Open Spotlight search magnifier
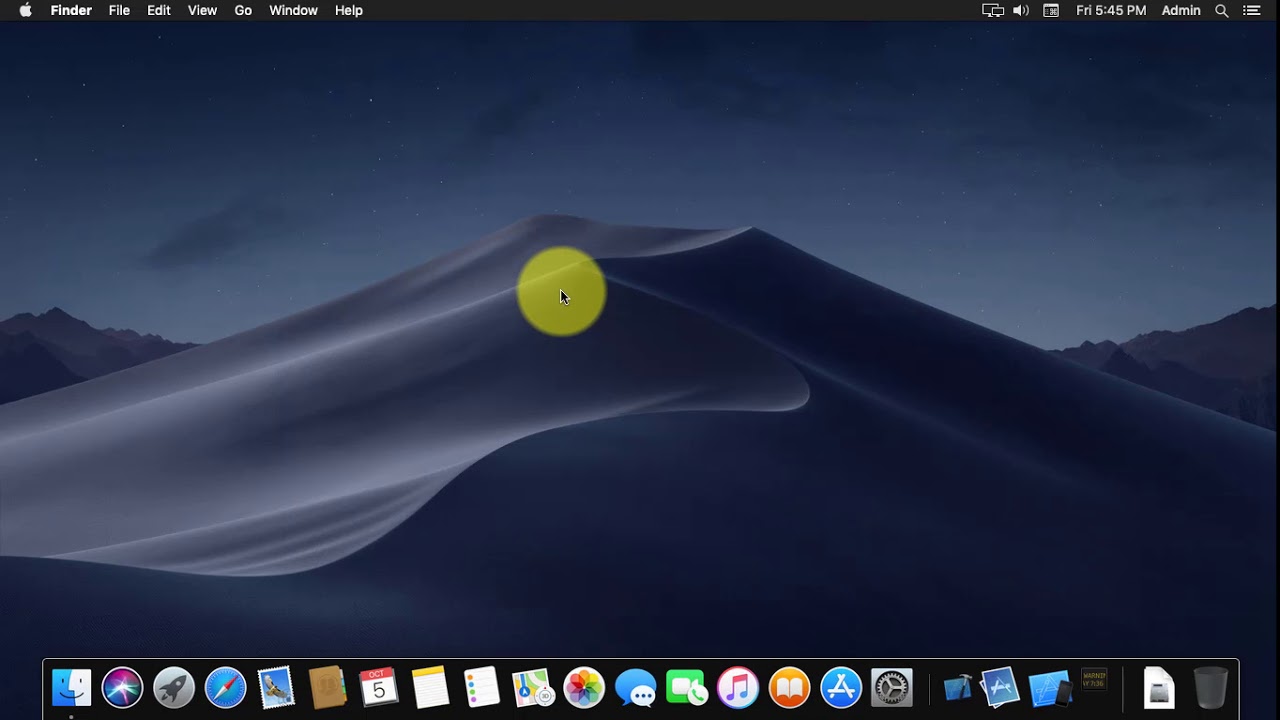Image resolution: width=1280 pixels, height=720 pixels. pyautogui.click(x=1221, y=10)
